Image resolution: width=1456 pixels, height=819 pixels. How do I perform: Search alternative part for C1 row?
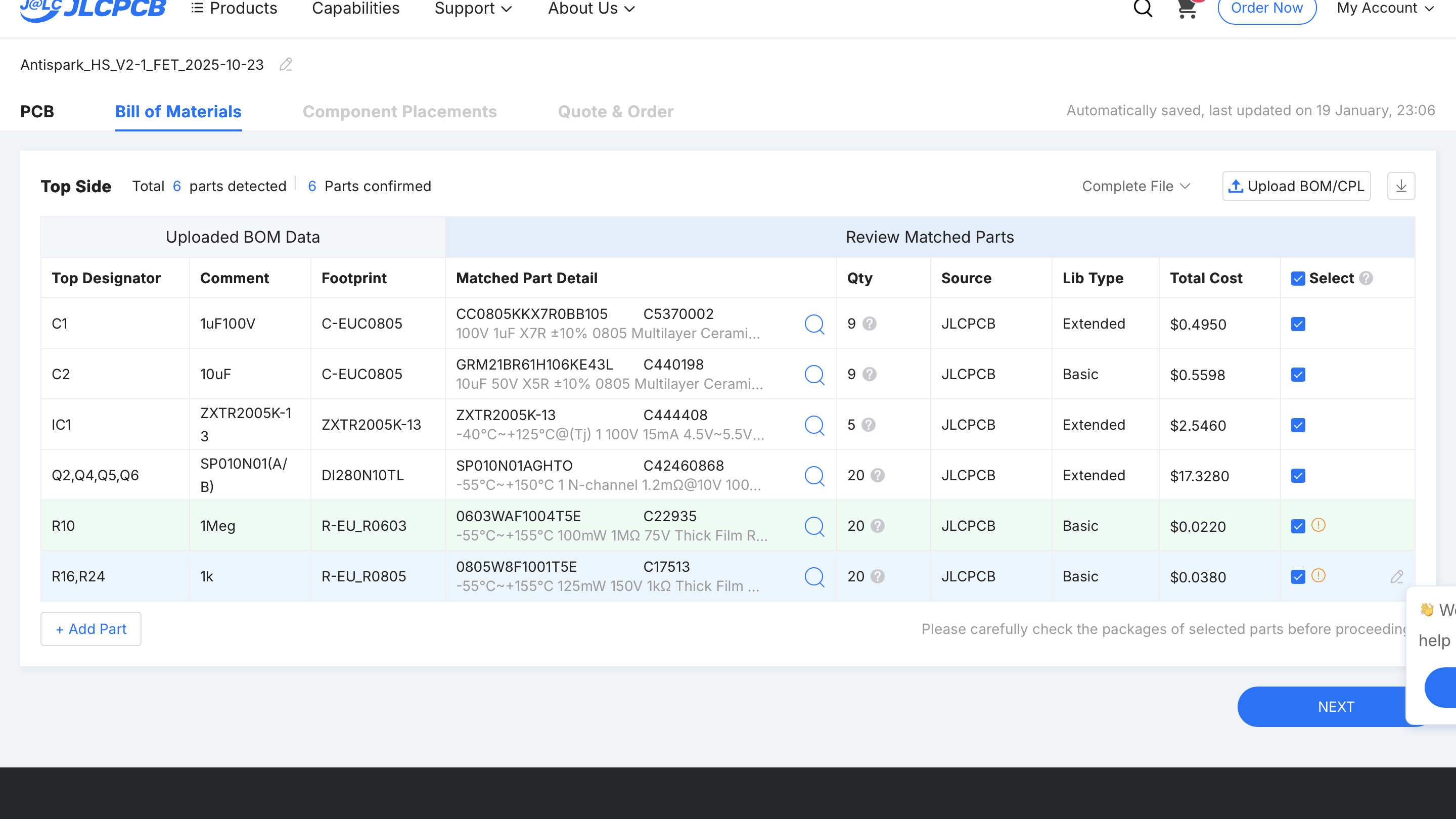click(814, 324)
